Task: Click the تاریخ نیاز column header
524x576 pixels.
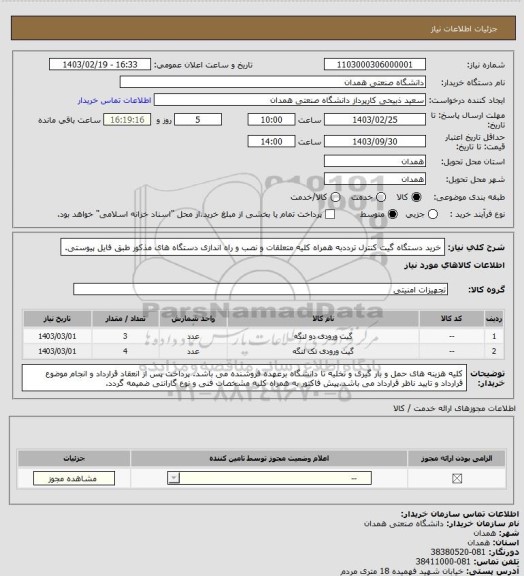Action: coord(57,319)
